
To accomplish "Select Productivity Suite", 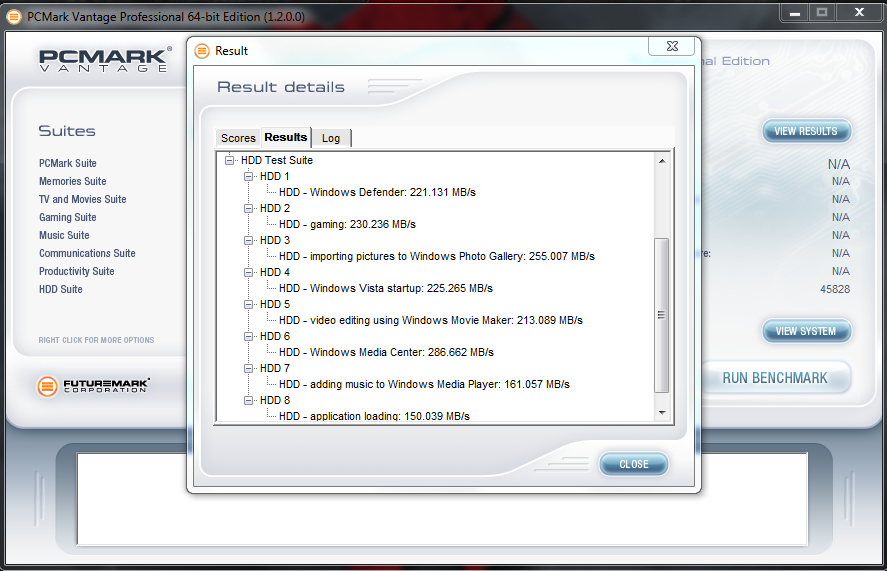I will [76, 271].
